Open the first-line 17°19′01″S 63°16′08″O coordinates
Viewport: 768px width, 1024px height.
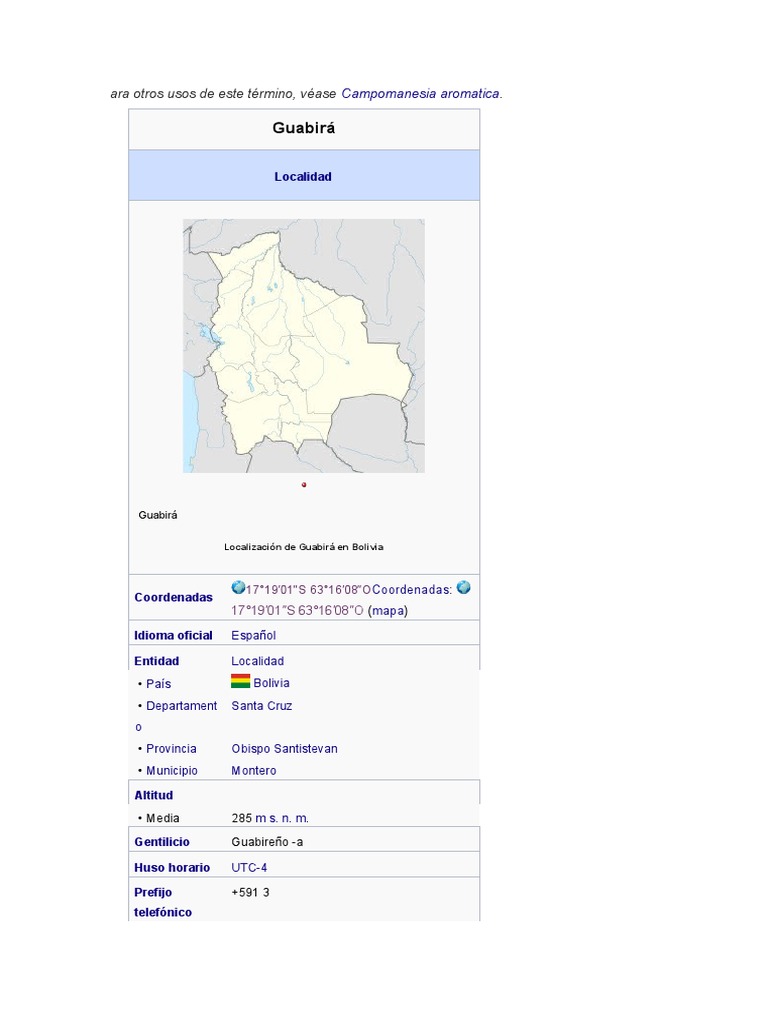click(x=309, y=590)
